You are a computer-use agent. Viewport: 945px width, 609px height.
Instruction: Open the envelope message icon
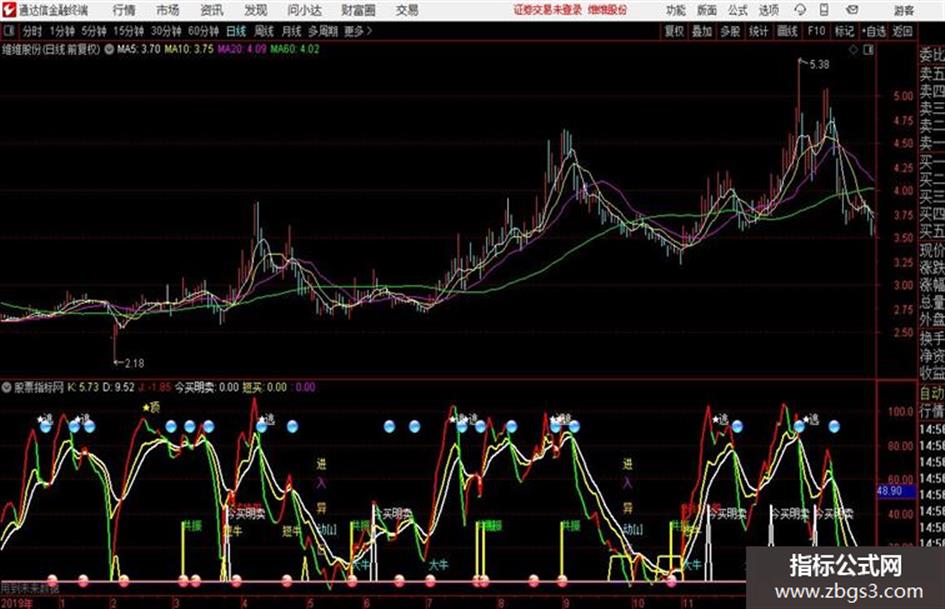[x=852, y=10]
